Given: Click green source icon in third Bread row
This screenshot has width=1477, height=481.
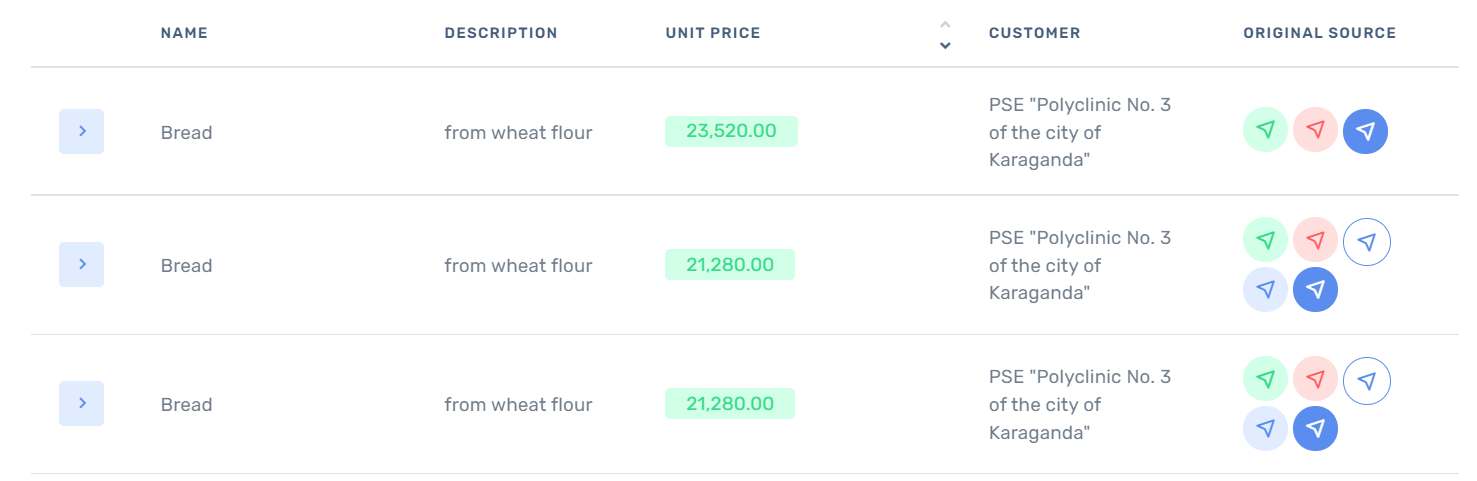Looking at the screenshot, I should pos(1265,380).
